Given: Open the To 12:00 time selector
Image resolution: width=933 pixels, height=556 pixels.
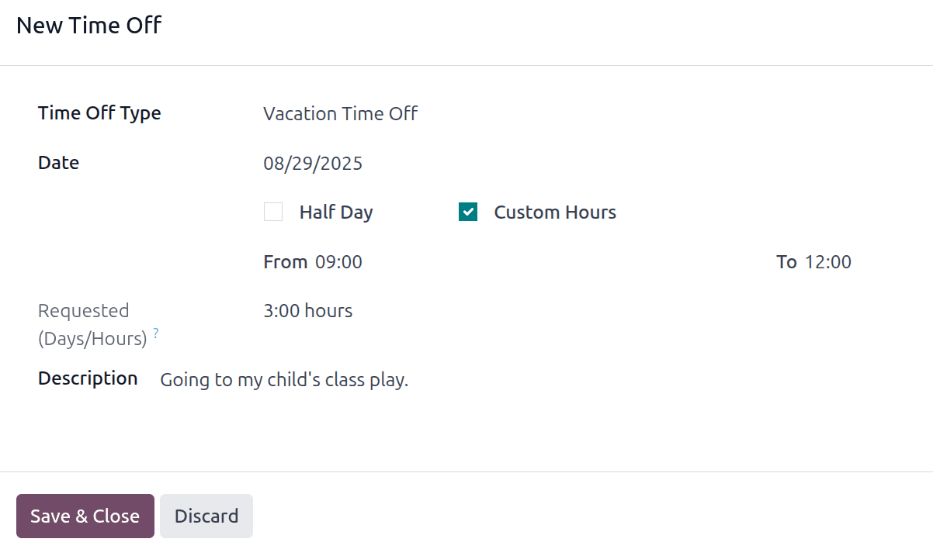Looking at the screenshot, I should tap(828, 262).
